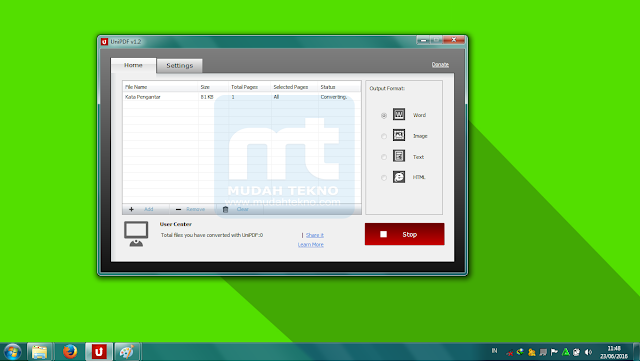
Task: Open the Windows Start menu
Action: (x=12, y=352)
